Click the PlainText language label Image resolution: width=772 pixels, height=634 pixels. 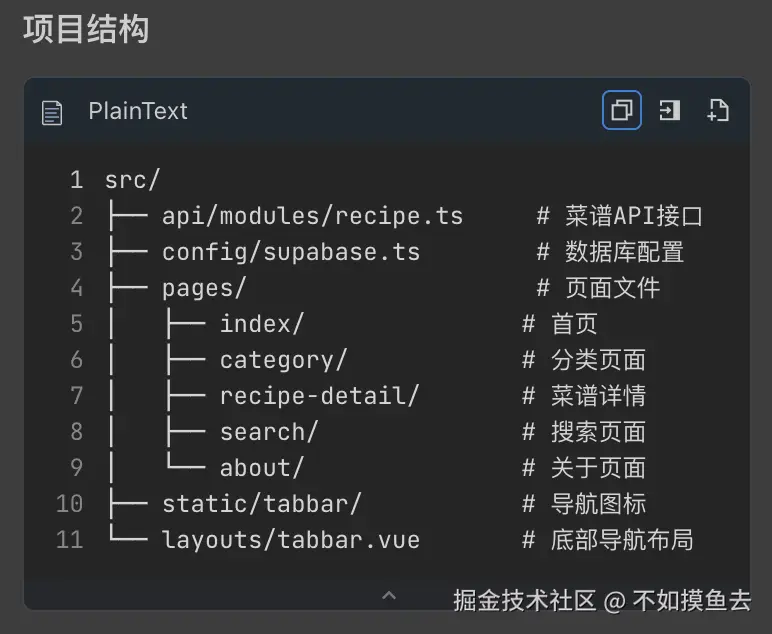[x=138, y=111]
